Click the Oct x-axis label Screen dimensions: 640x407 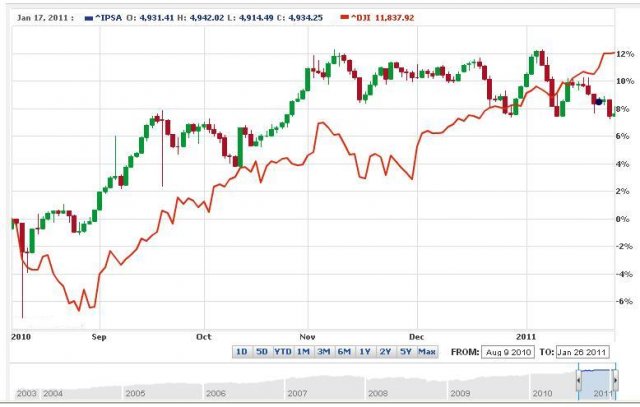(x=203, y=337)
